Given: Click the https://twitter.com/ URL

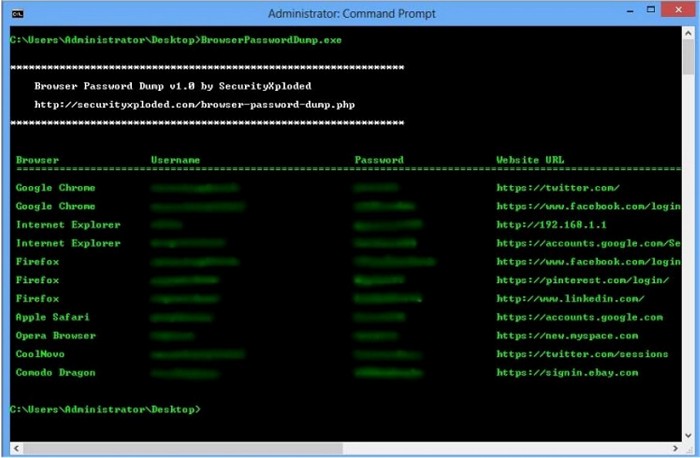Looking at the screenshot, I should click(x=558, y=187).
